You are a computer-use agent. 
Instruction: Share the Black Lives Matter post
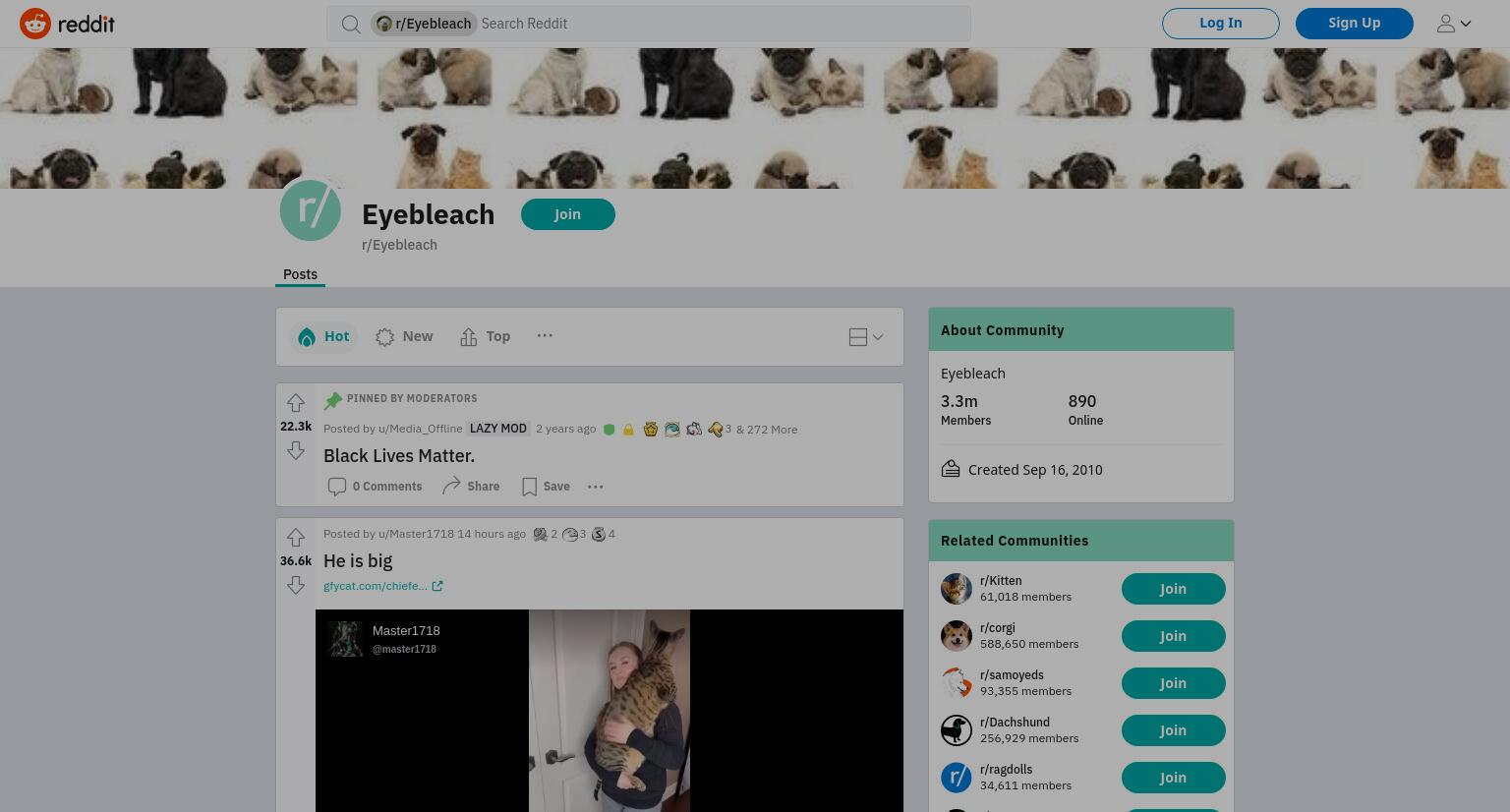pyautogui.click(x=471, y=487)
